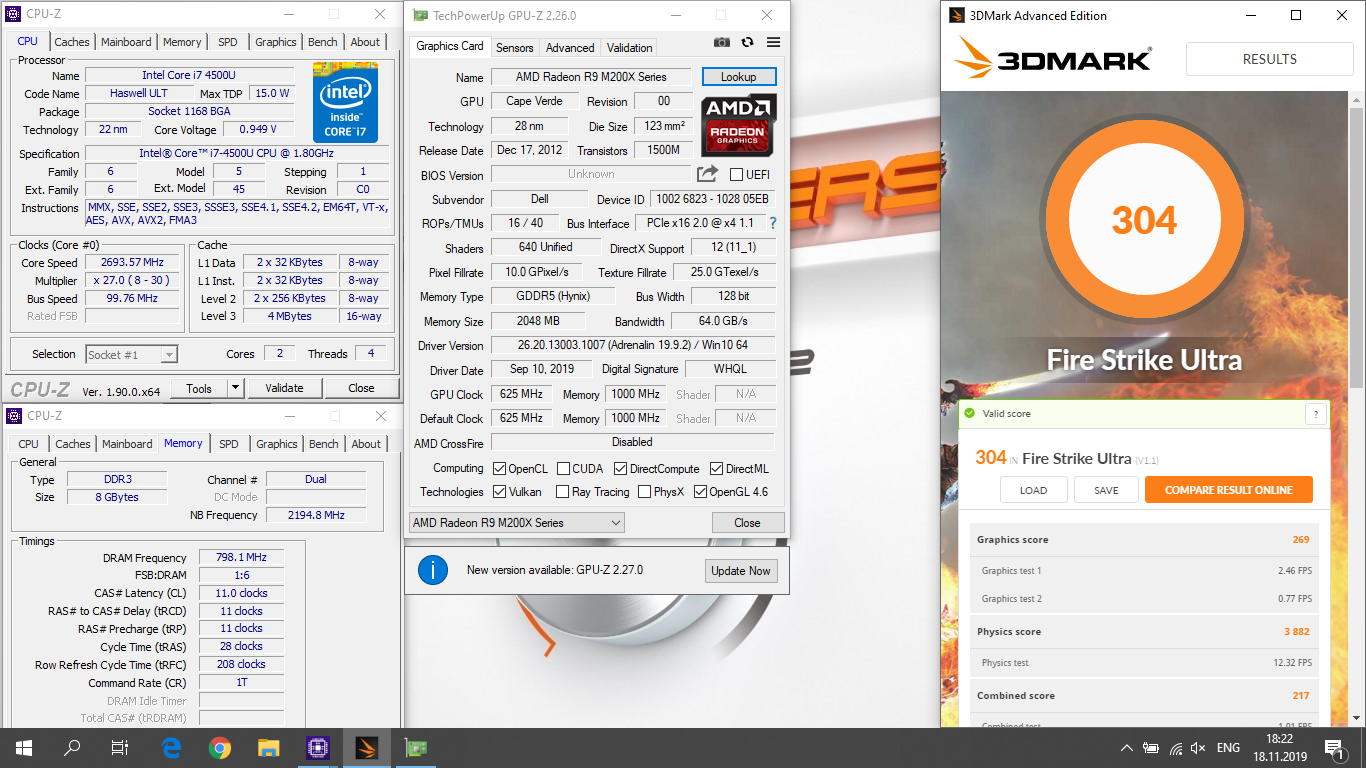Click the Intel Core i7 logo
The width and height of the screenshot is (1366, 768).
coord(345,102)
